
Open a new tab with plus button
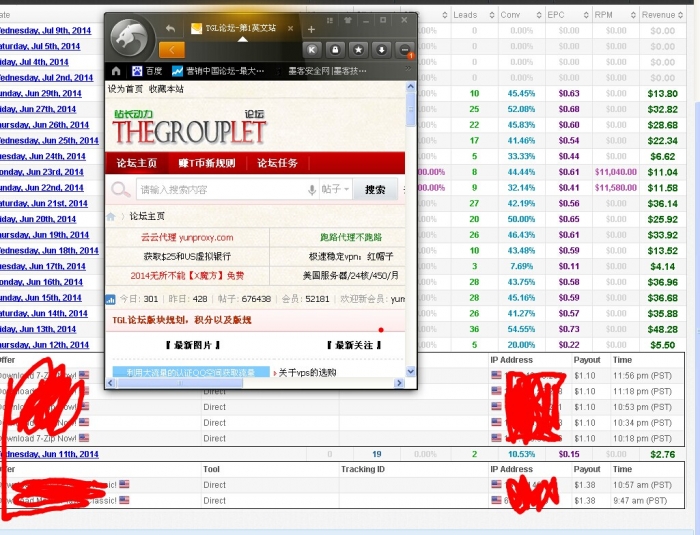[311, 29]
